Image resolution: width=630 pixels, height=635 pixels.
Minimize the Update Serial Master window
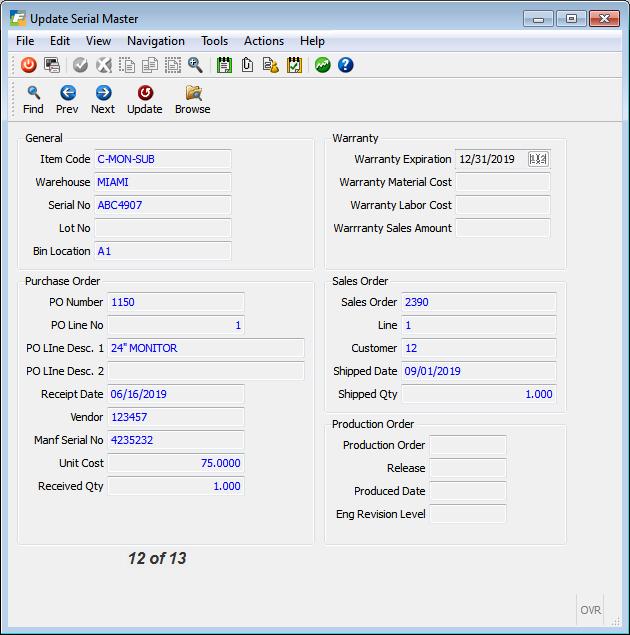pyautogui.click(x=538, y=19)
